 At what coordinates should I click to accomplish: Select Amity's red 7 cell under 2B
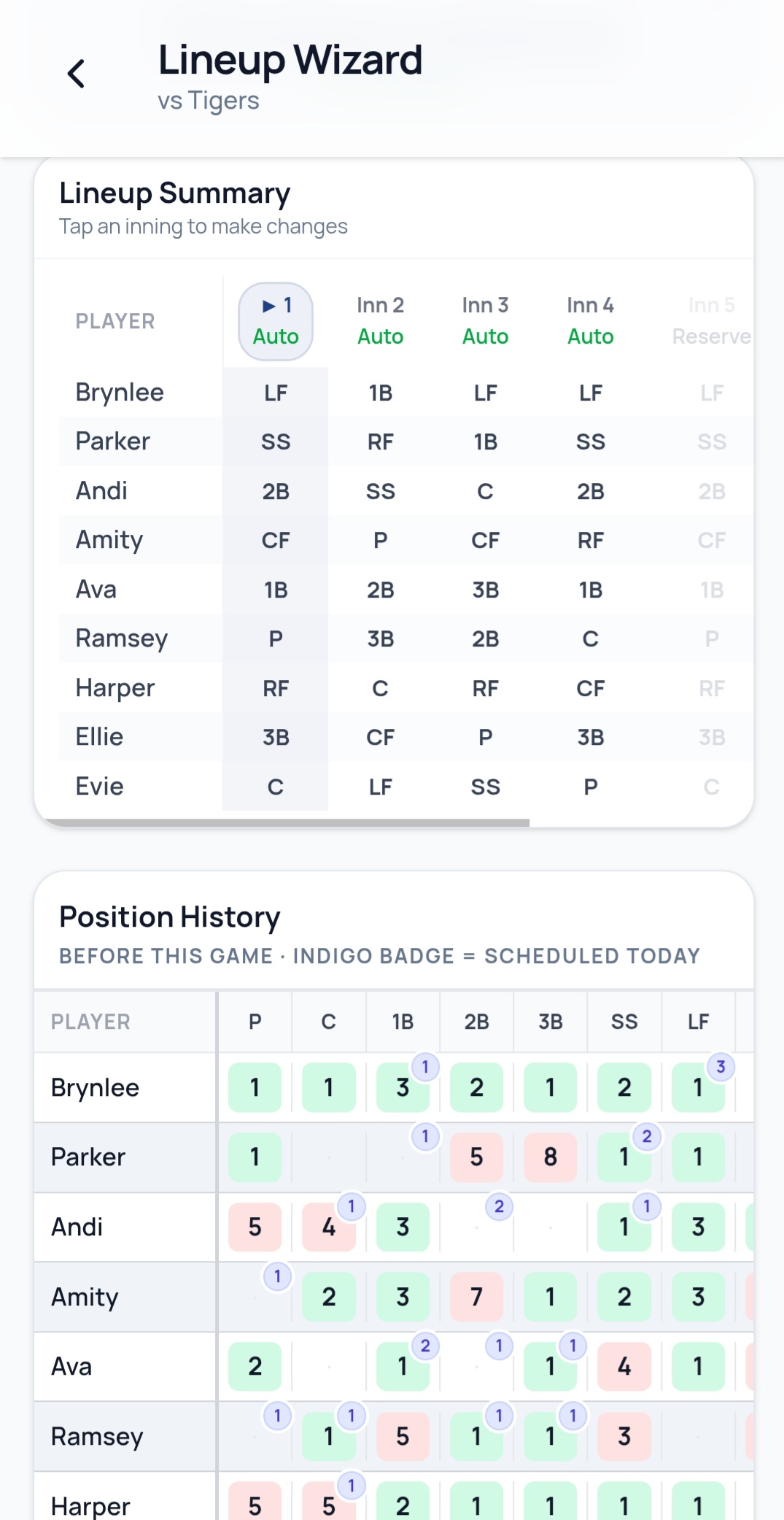(x=476, y=1297)
